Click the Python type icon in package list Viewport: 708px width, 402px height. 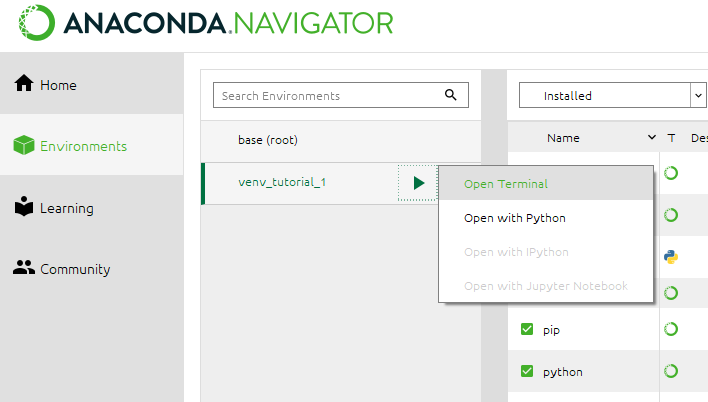[x=671, y=257]
